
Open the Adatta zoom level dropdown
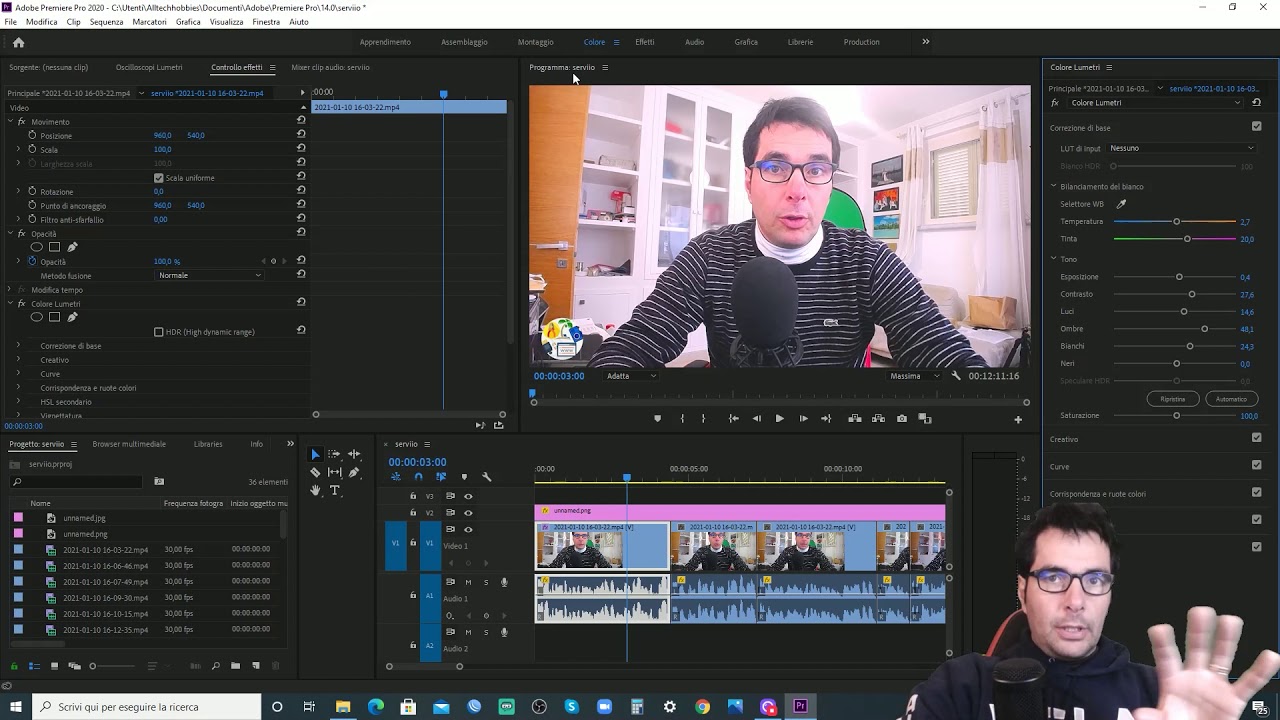(x=631, y=376)
